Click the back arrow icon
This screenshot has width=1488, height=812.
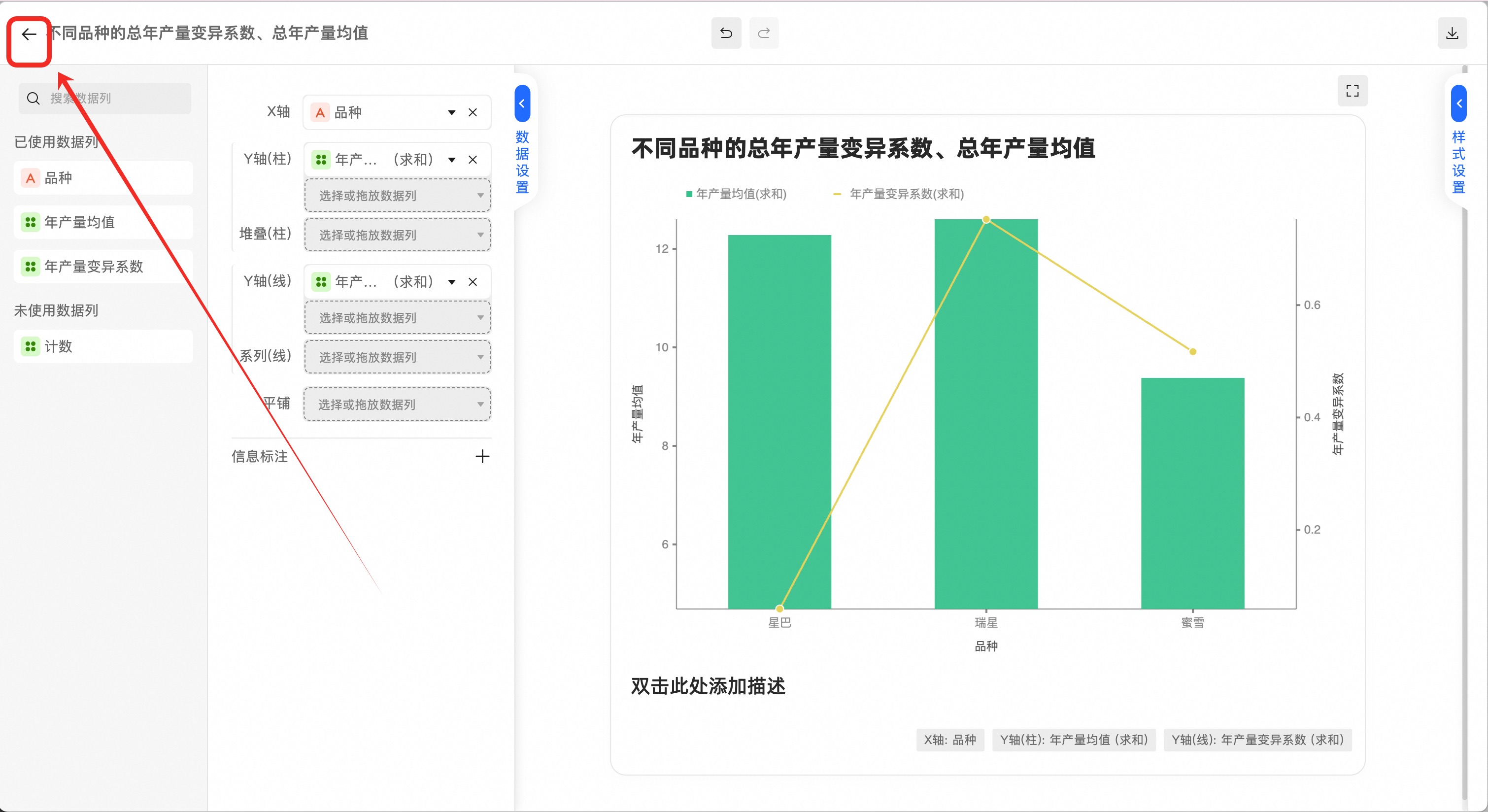point(29,34)
